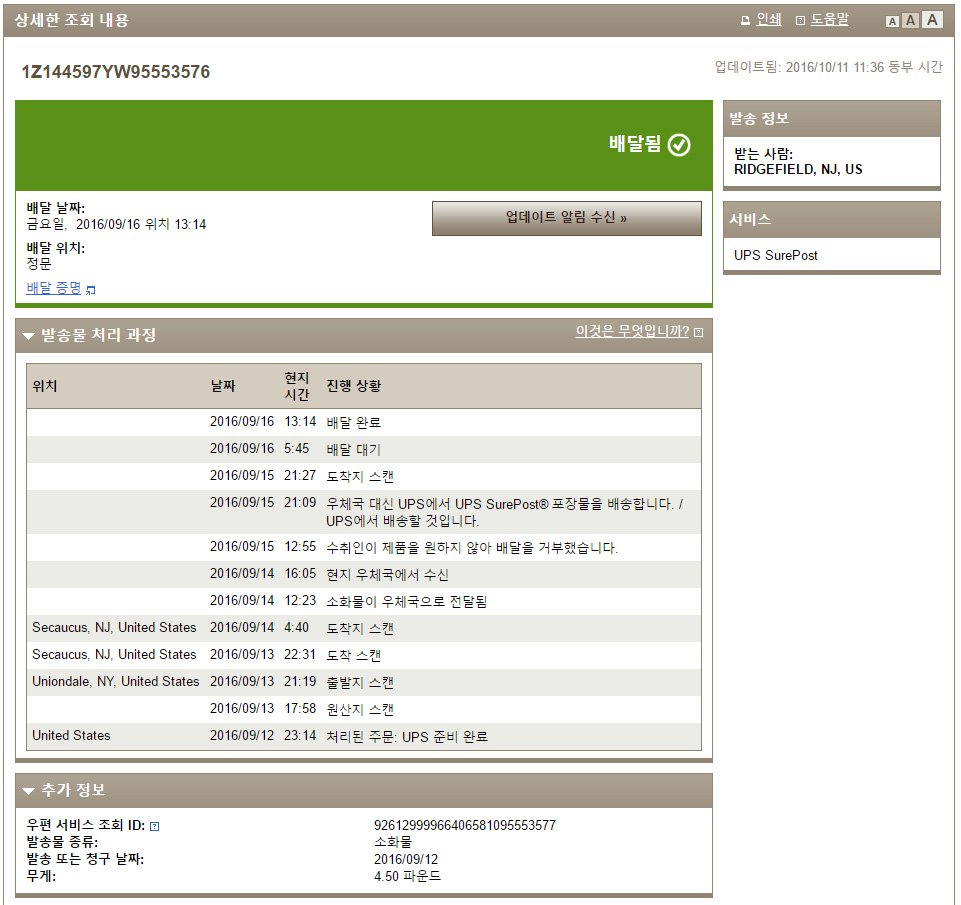Click the printer icon next to 인쇄
This screenshot has height=905, width=961.
(745, 20)
